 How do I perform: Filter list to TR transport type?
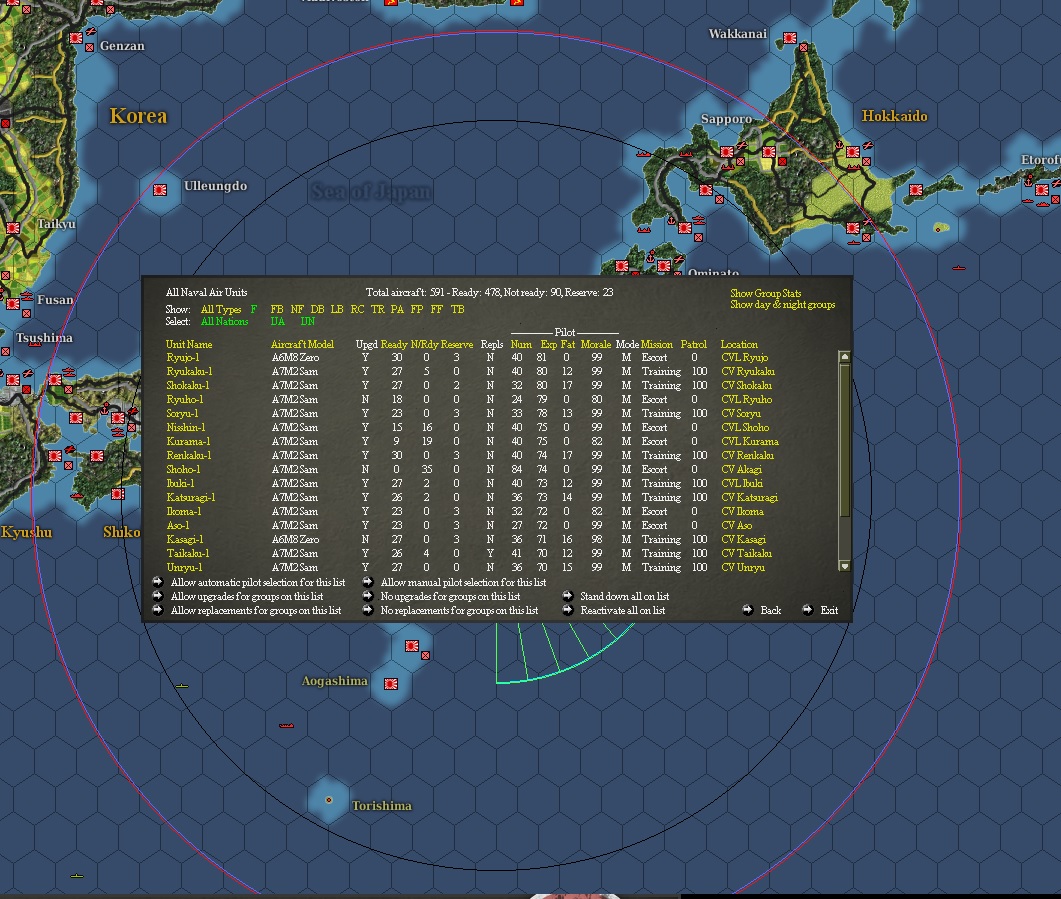[x=378, y=309]
